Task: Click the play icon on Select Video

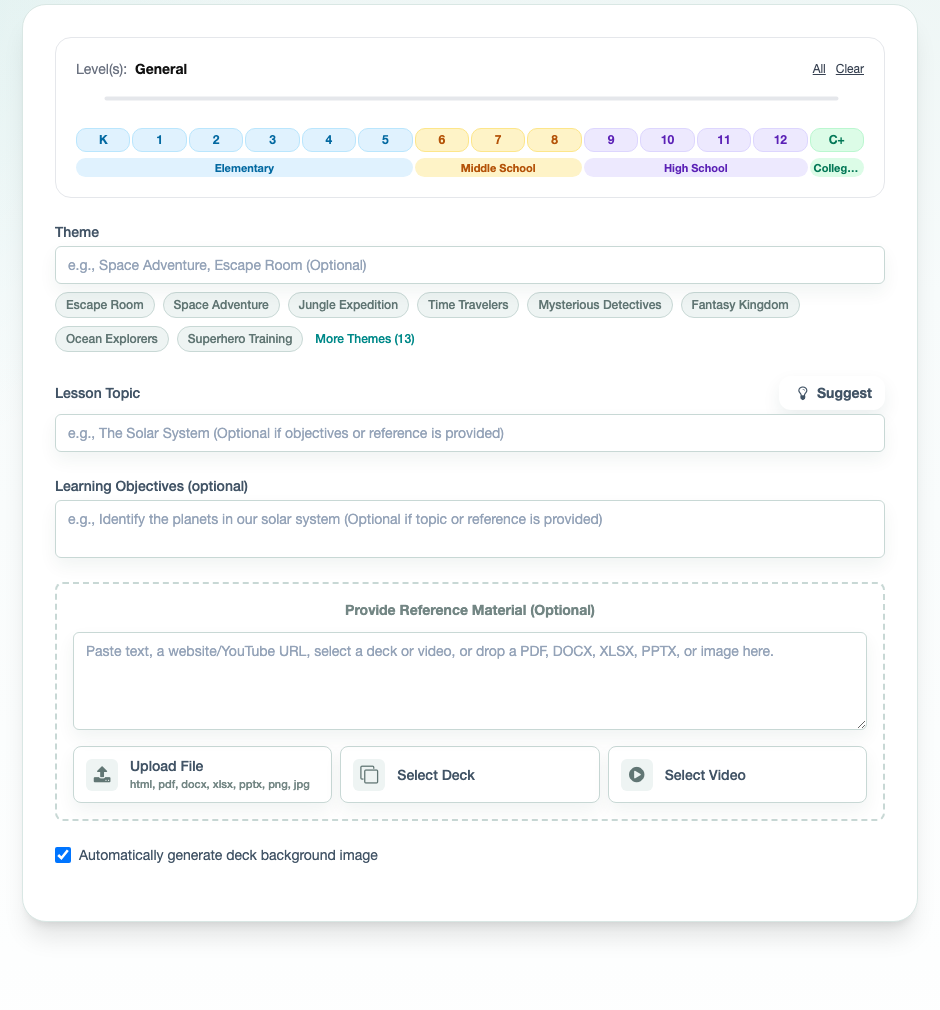Action: [636, 774]
